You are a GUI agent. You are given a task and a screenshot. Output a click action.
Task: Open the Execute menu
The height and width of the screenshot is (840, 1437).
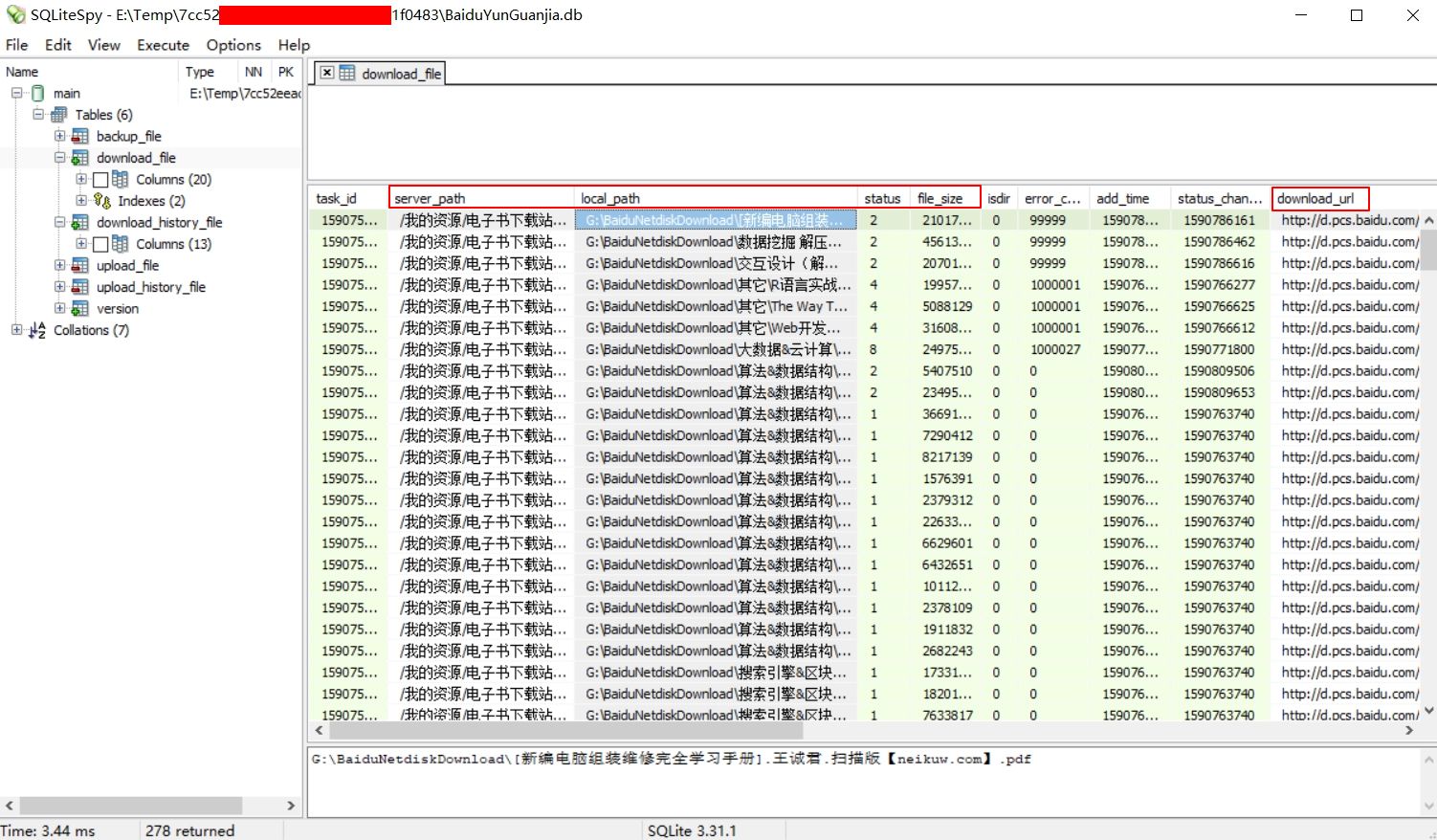[x=164, y=45]
